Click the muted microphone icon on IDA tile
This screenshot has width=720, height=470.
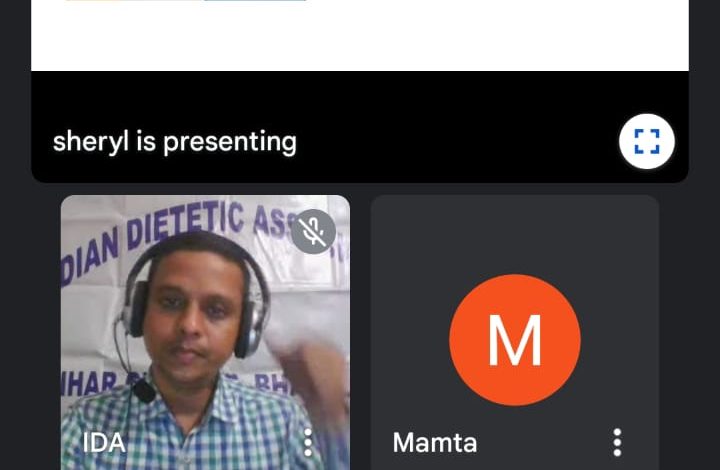(313, 231)
